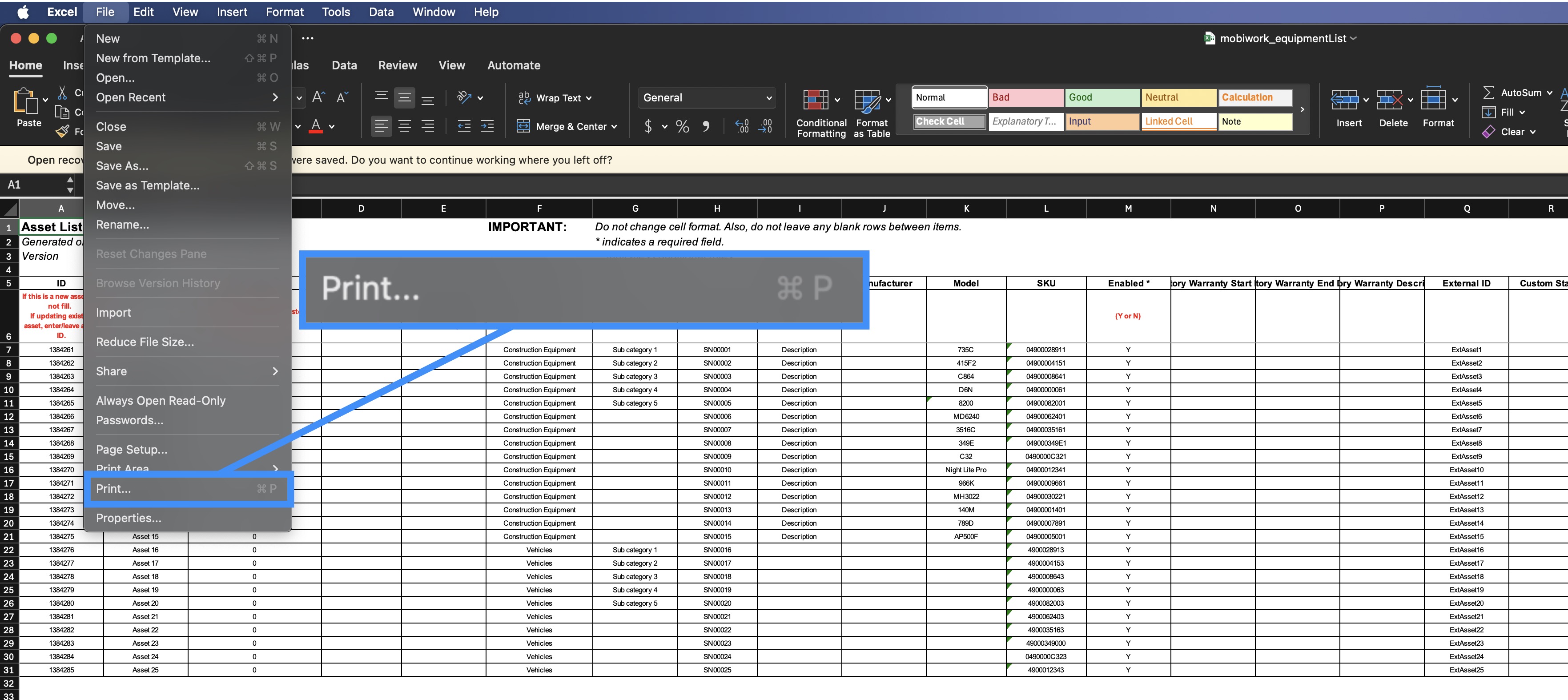Viewport: 1568px width, 700px height.
Task: Apply the Bad cell style swatch
Action: click(1025, 97)
